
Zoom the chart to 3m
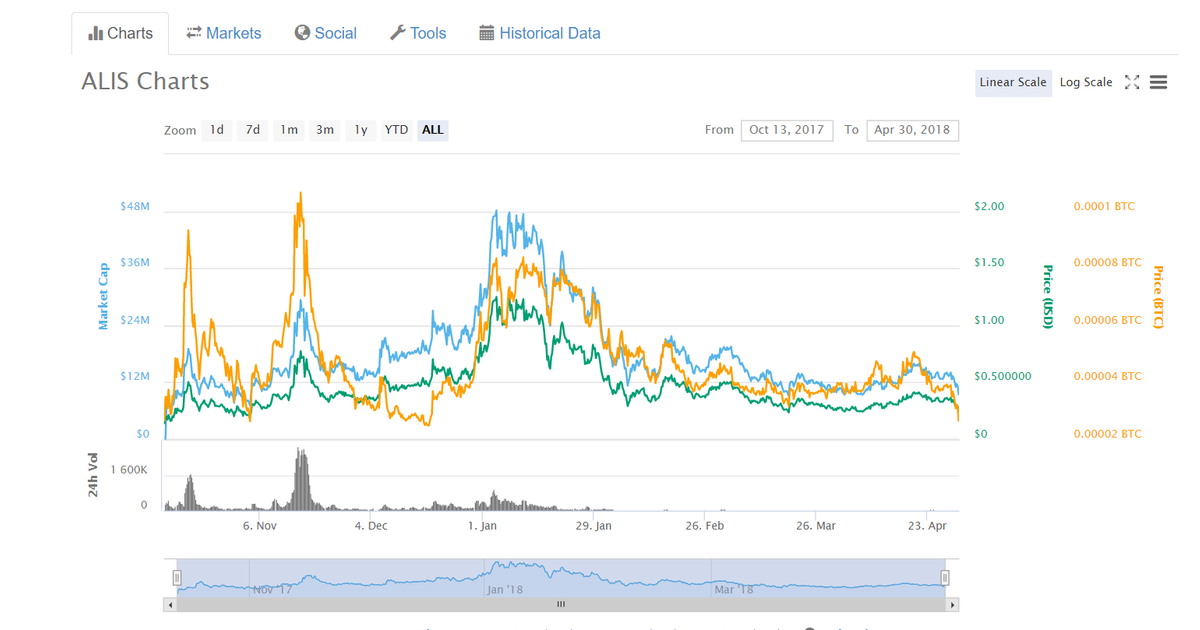[x=325, y=130]
